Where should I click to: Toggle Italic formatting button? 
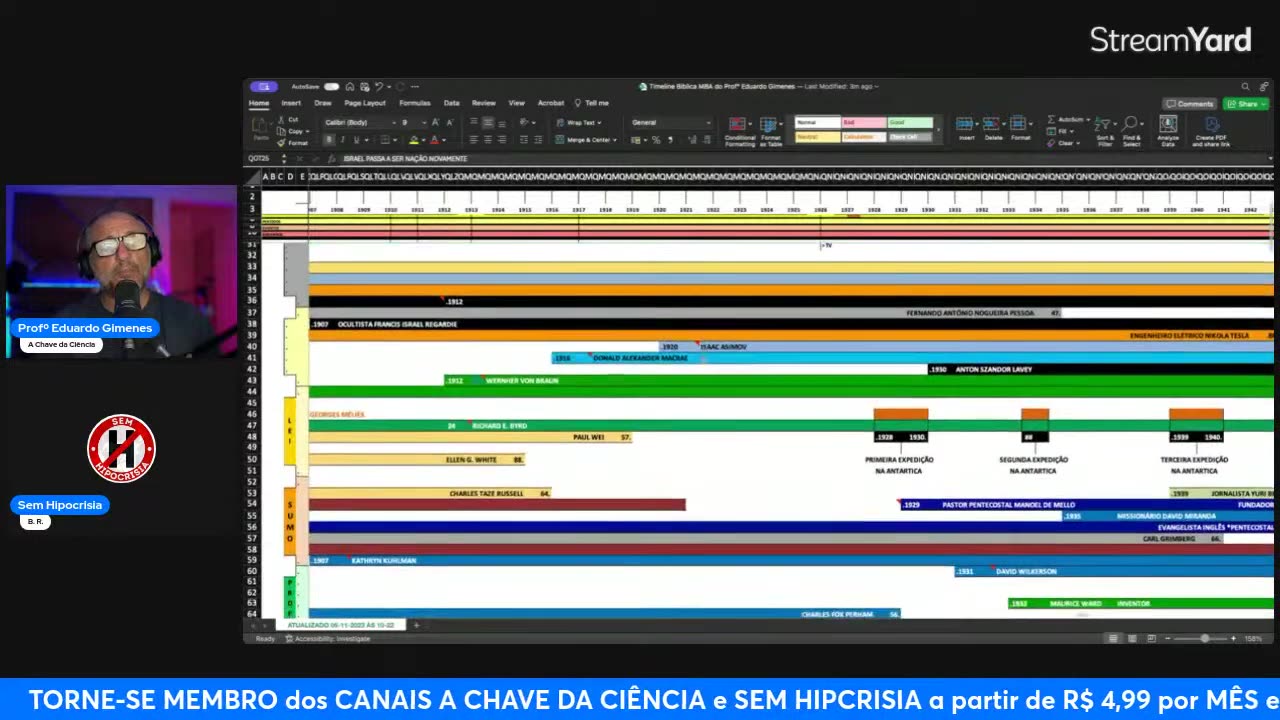coord(341,140)
